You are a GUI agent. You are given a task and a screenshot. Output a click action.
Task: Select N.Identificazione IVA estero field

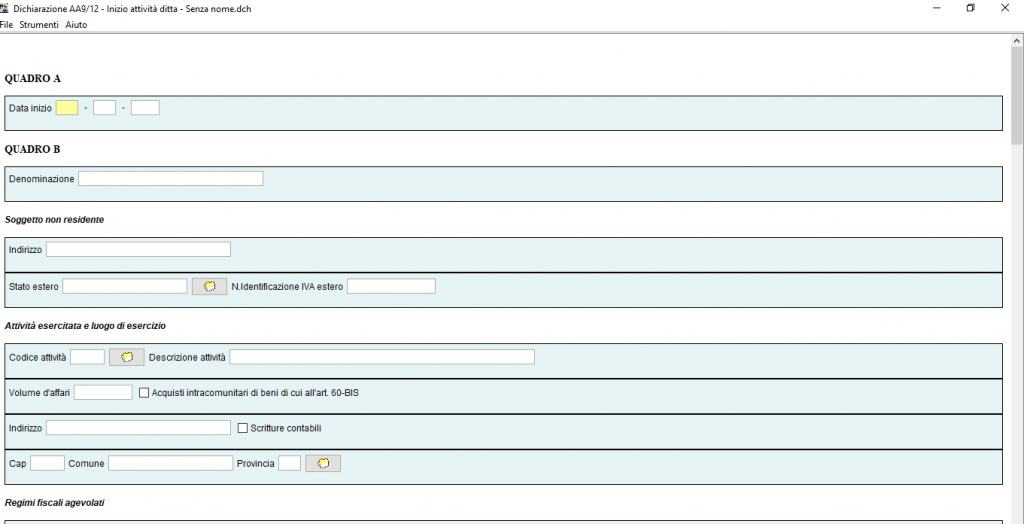(x=391, y=286)
